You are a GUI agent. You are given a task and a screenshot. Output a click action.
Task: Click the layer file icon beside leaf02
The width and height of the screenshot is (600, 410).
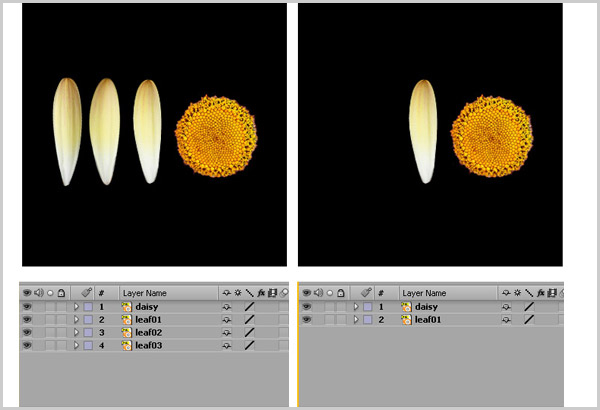point(127,332)
